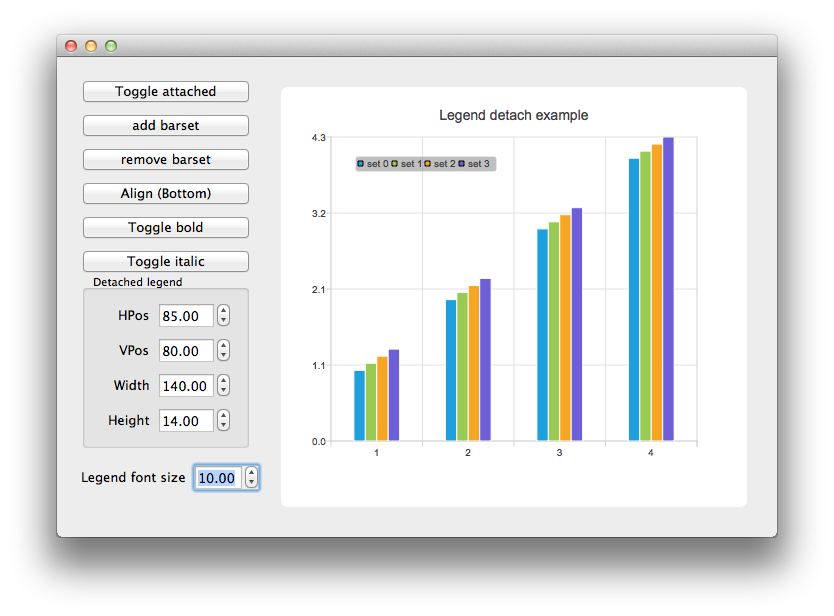This screenshot has height=616, width=834.
Task: Decrease VPos value with down arrow
Action: pos(224,356)
